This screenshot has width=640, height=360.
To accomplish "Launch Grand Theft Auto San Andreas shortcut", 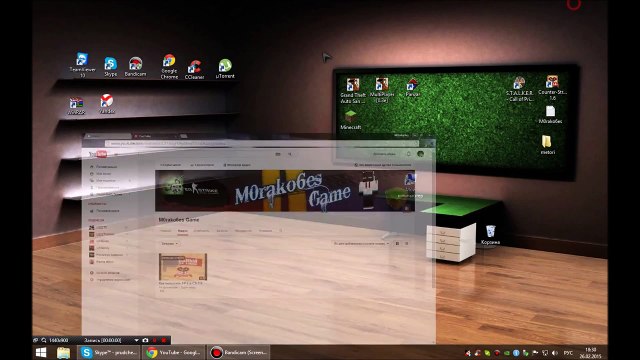I will tap(353, 91).
